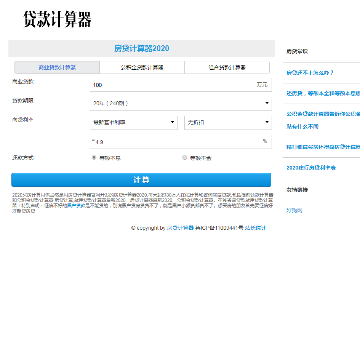Edit the interest rate field showing 4.9
360x360 pixels.
(x=181, y=142)
